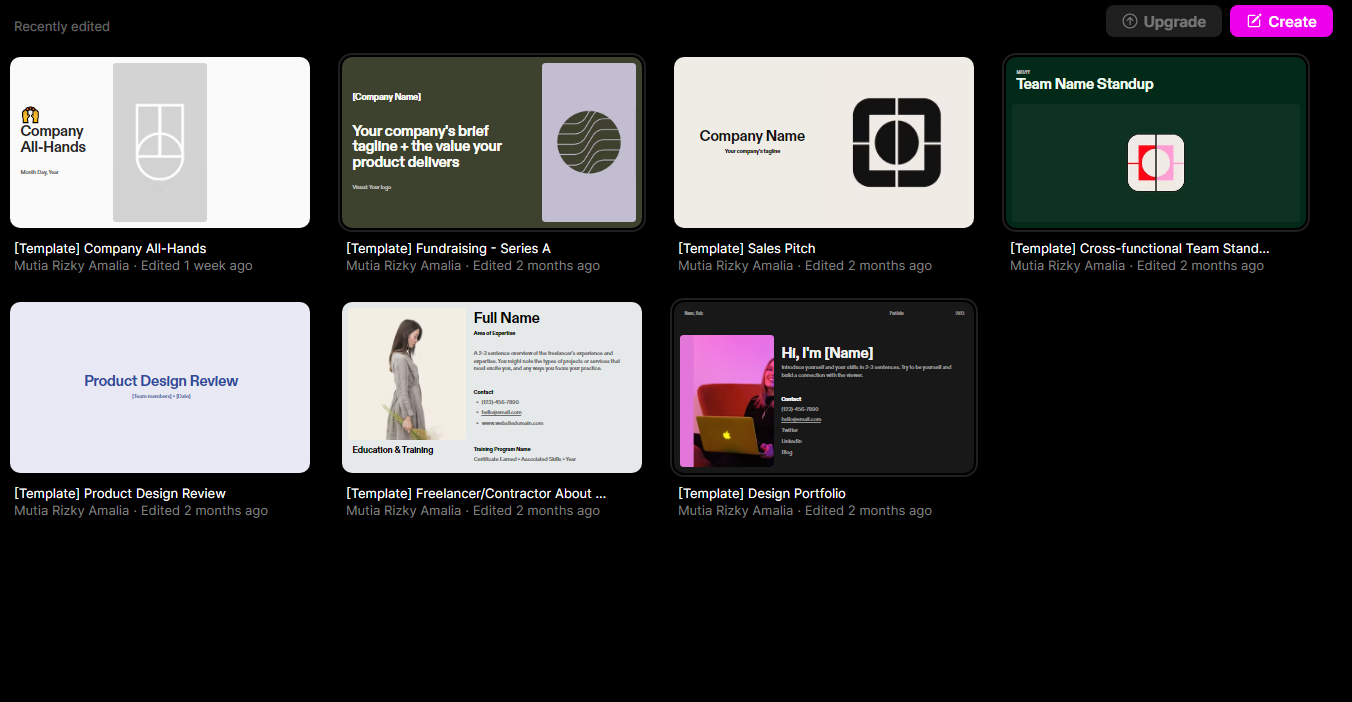Click the '[Template] Design Portfolio' title
1352x702 pixels.
(761, 493)
